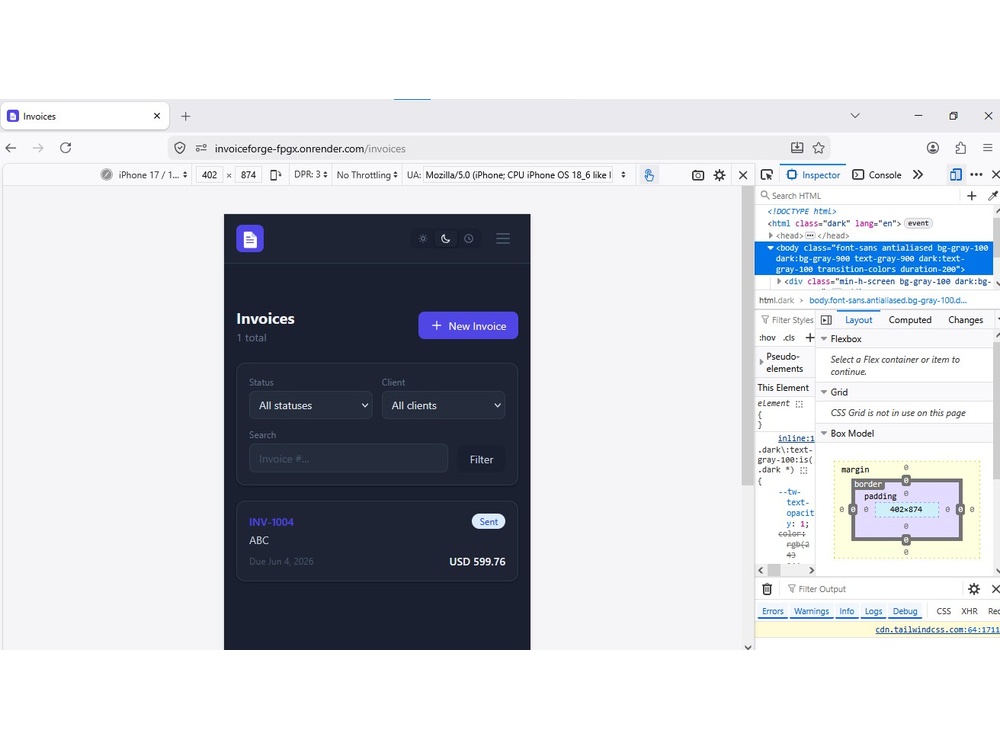Open invoice INV-1004 link

pos(272,522)
